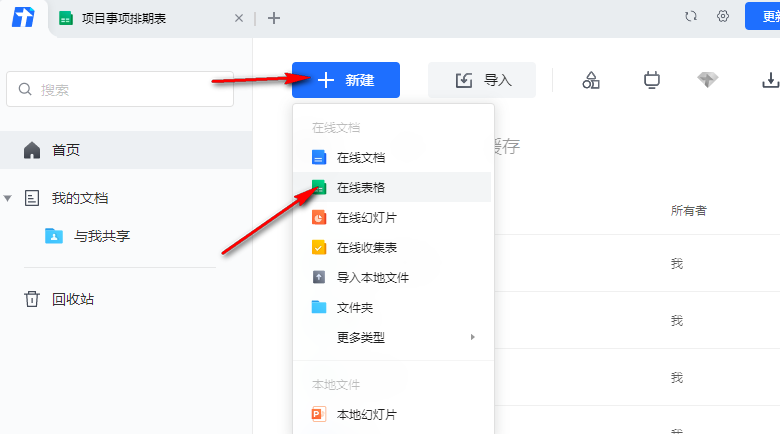Collapse the 我的文档 tree arrow
780x434 pixels.
8,198
